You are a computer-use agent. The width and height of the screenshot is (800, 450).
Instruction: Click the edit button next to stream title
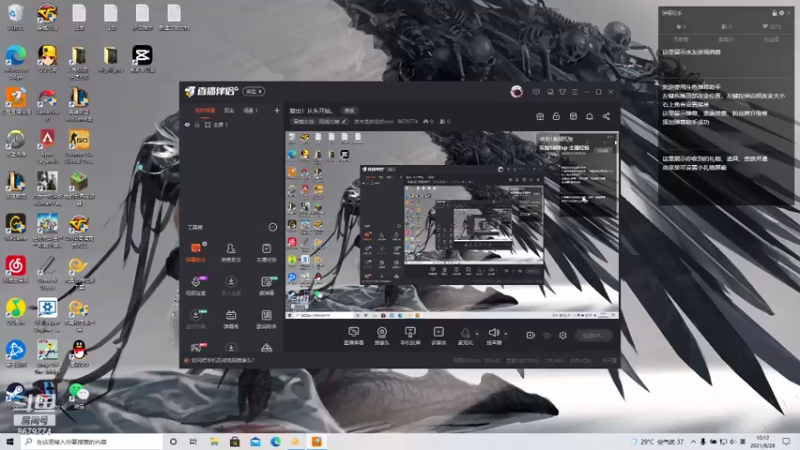pos(349,110)
